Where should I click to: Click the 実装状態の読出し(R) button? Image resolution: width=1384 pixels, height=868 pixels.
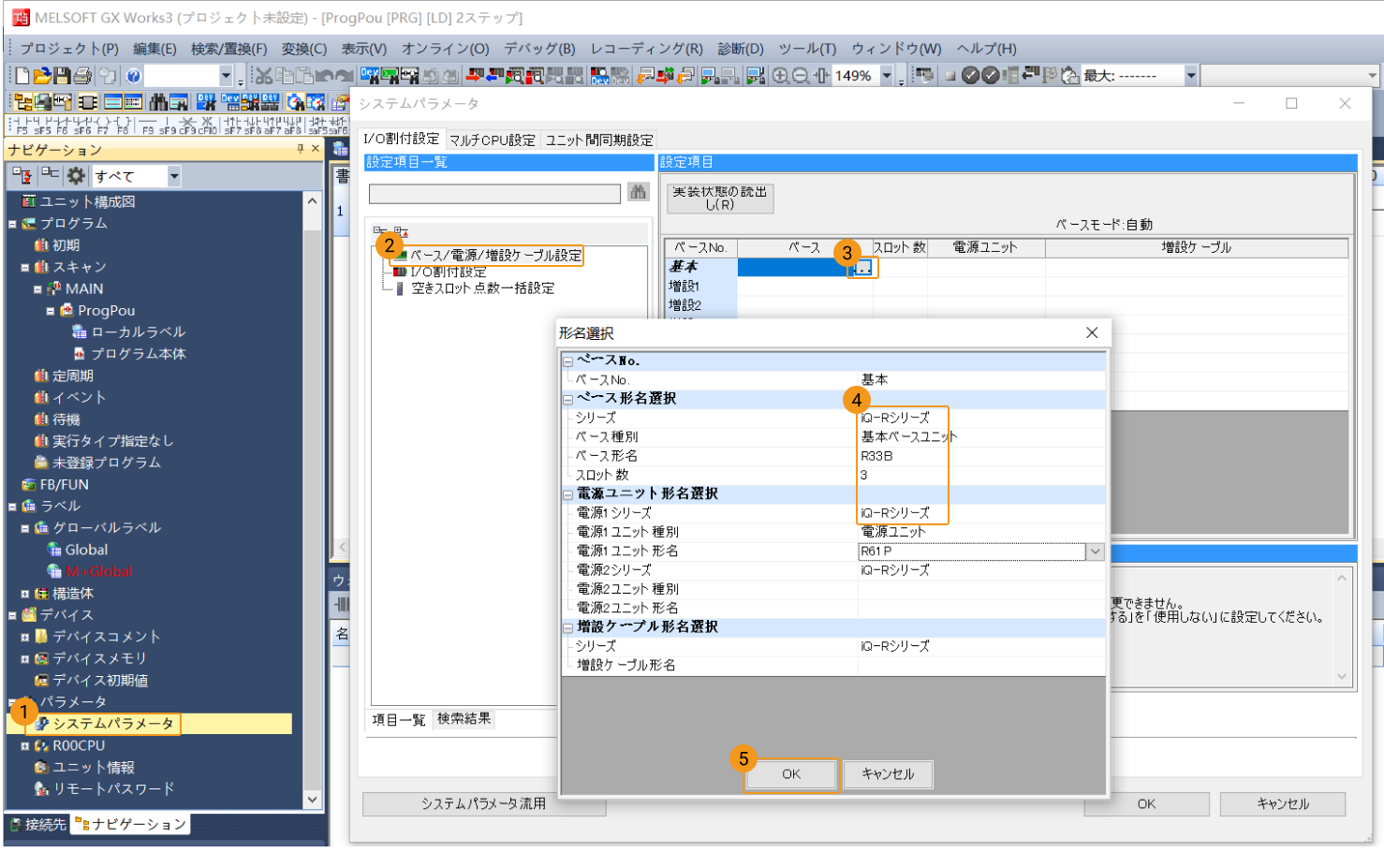[x=719, y=198]
